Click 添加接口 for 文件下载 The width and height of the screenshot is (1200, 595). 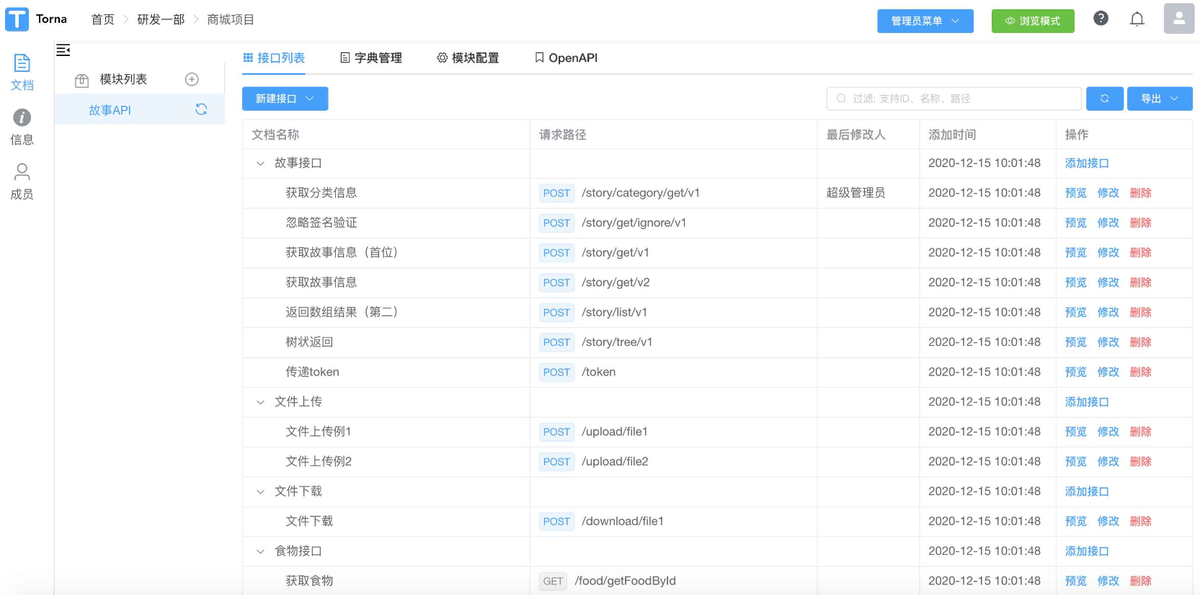coord(1087,492)
